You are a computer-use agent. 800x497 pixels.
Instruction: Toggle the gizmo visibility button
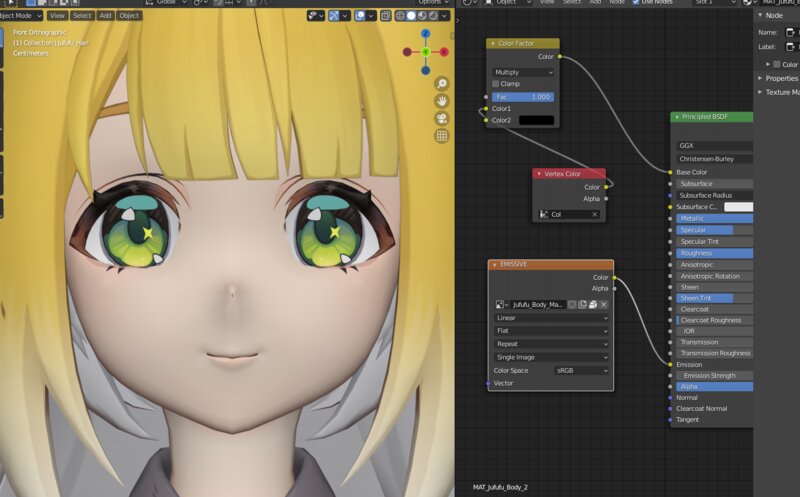[334, 16]
